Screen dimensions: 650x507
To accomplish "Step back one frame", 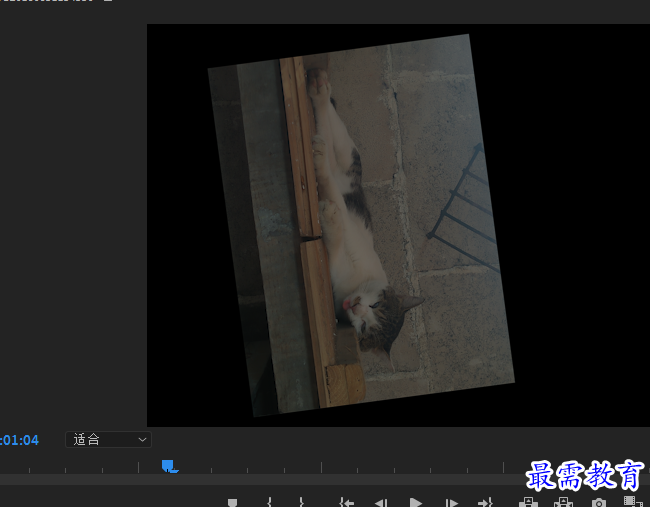I will [381, 502].
